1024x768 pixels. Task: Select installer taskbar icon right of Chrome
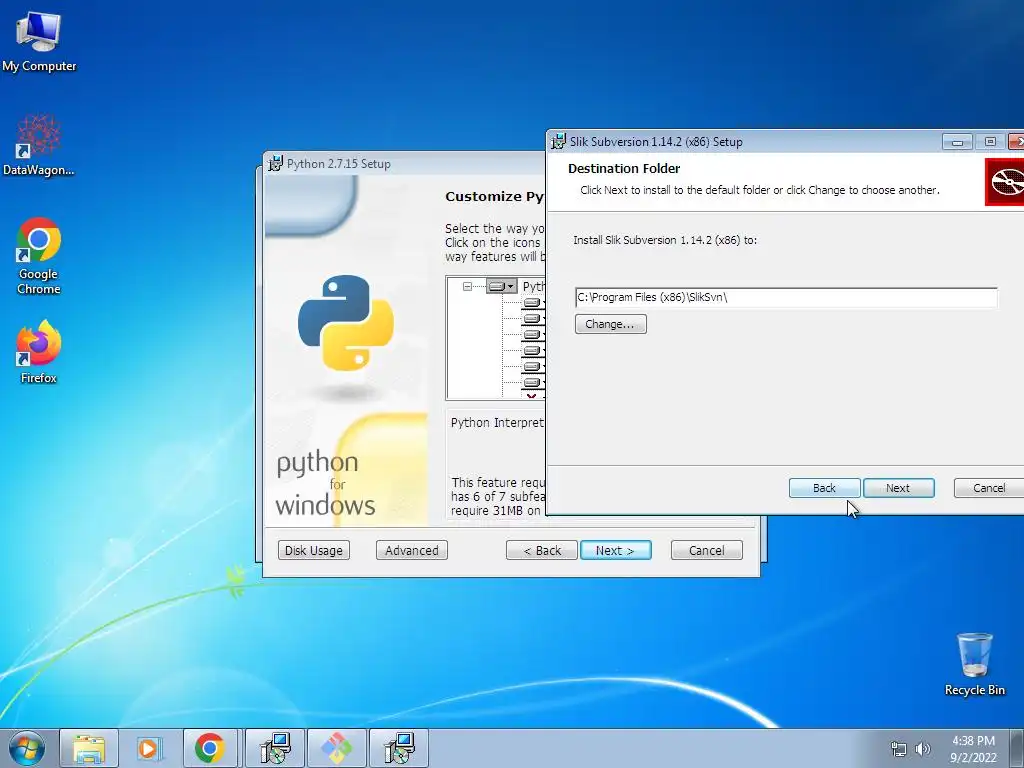pos(275,748)
